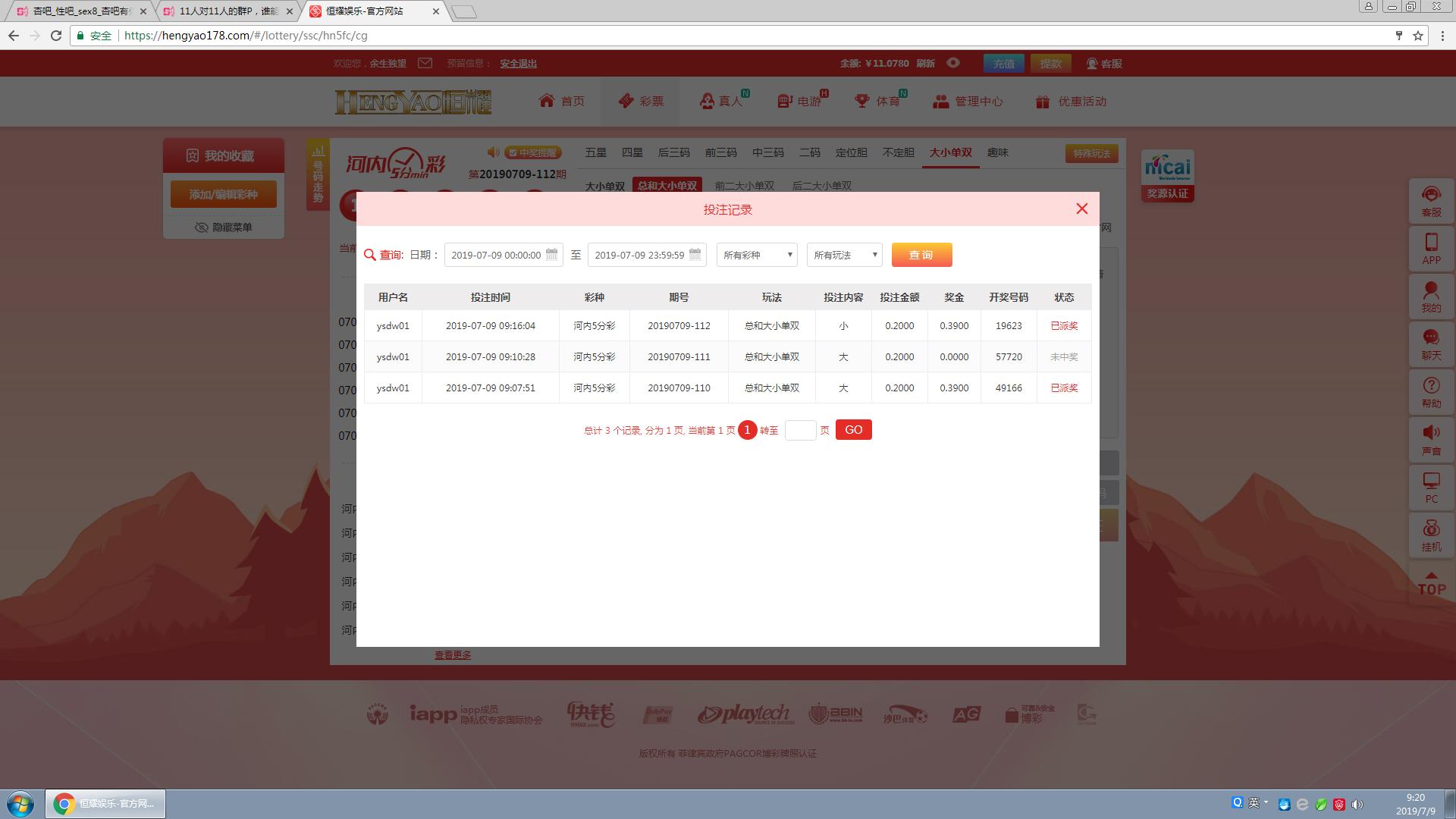This screenshot has width=1456, height=819.
Task: Click the 查看更多 link
Action: [453, 654]
